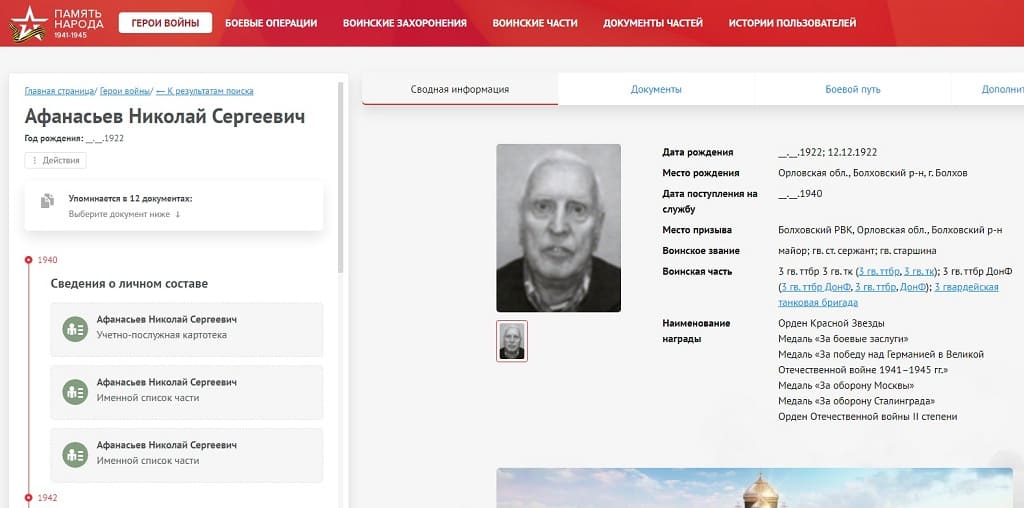1024x508 pixels.
Task: Click the documents icon beside 'Упоминается в 12 документах'
Action: point(47,200)
